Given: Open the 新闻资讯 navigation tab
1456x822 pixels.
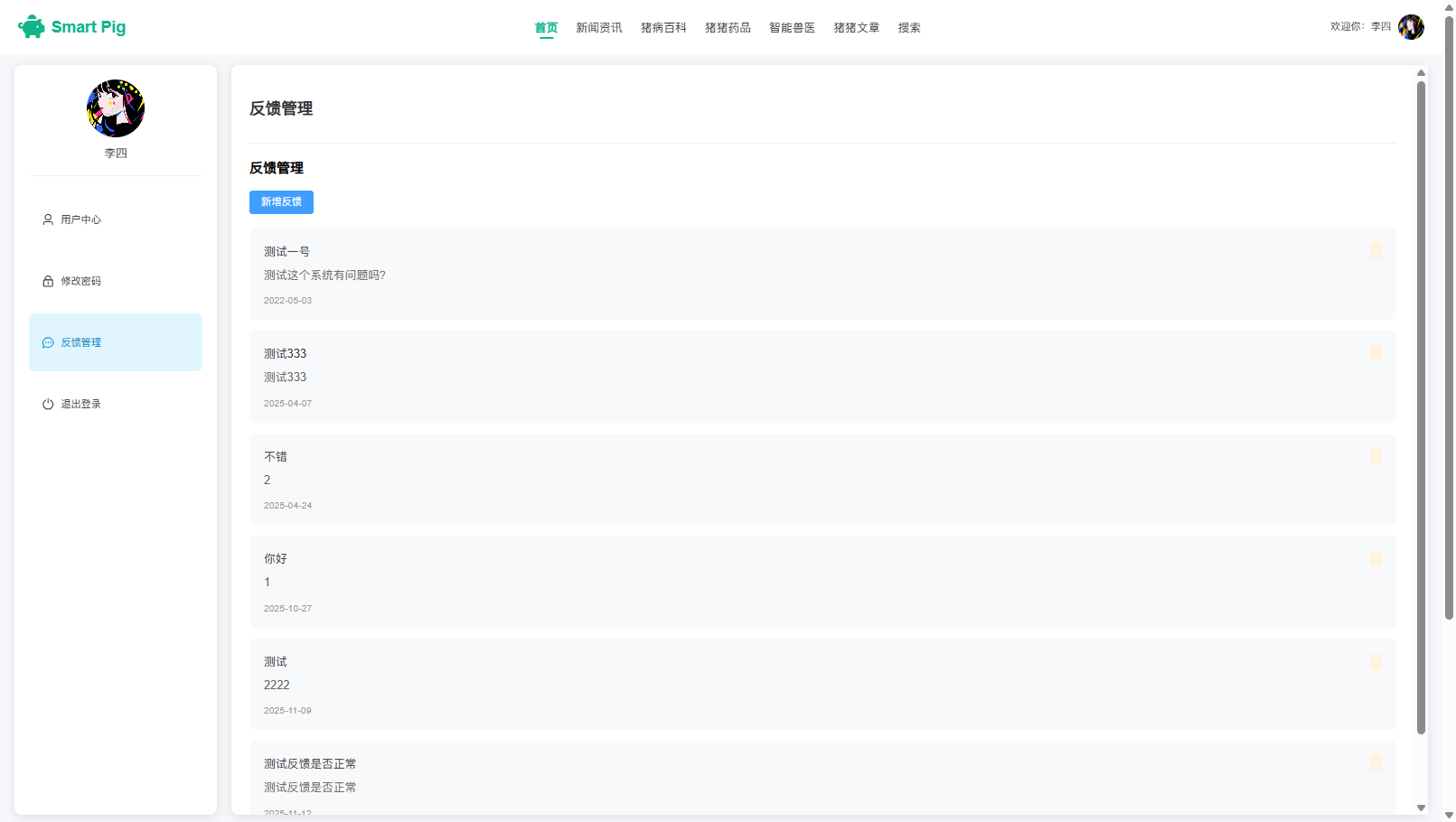Looking at the screenshot, I should pyautogui.click(x=599, y=28).
